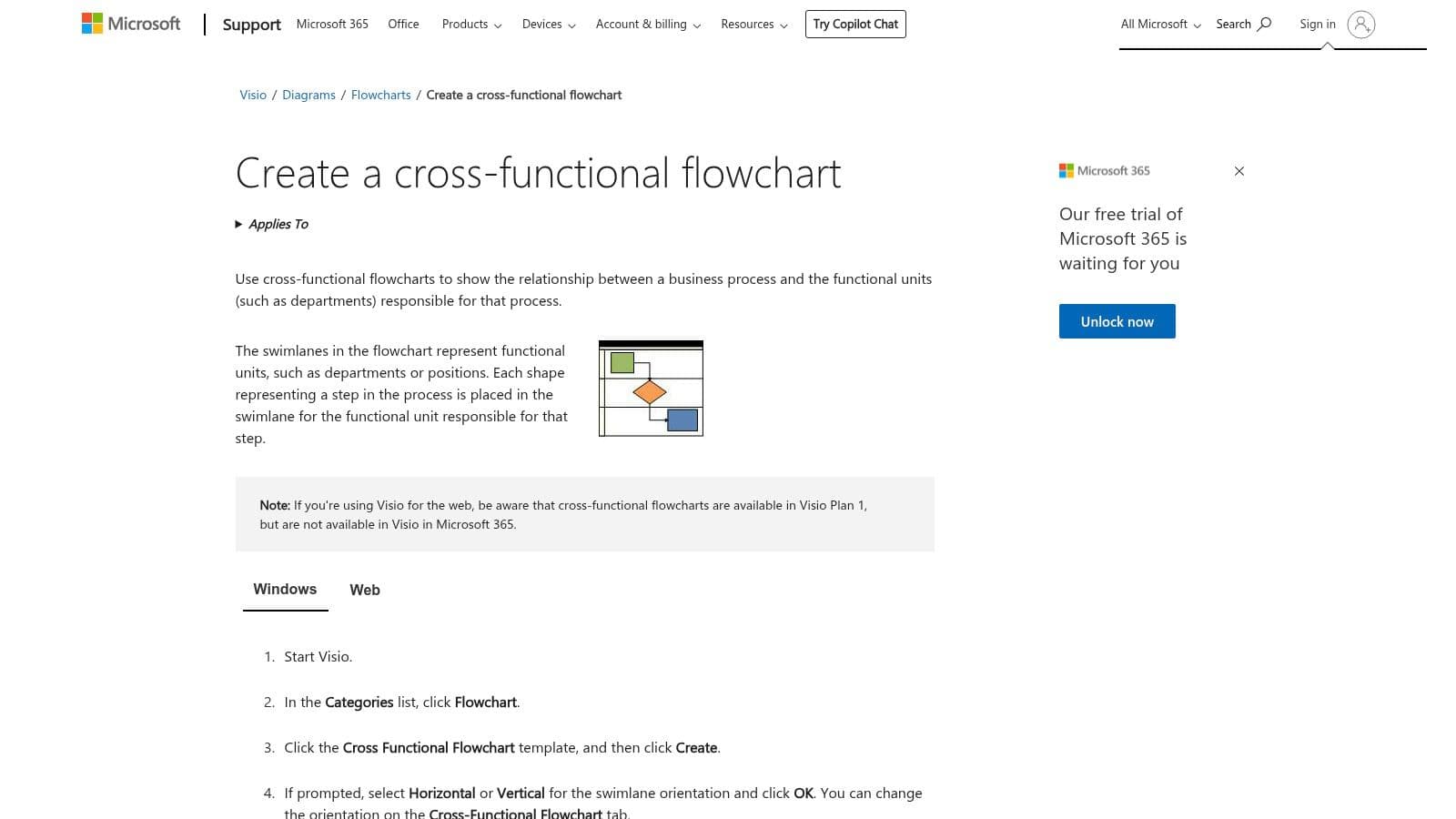Screen dimensions: 1456x819
Task: Close the Microsoft 365 trial promo
Action: tap(1239, 171)
